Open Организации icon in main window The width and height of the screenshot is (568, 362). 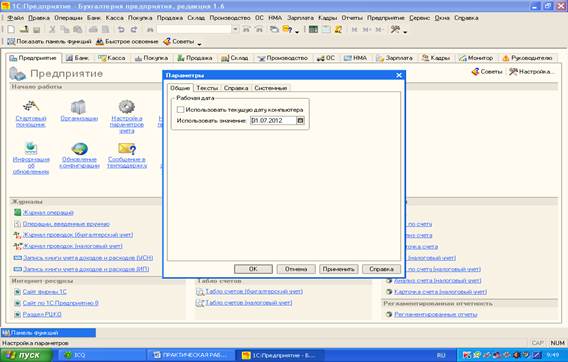(x=79, y=111)
